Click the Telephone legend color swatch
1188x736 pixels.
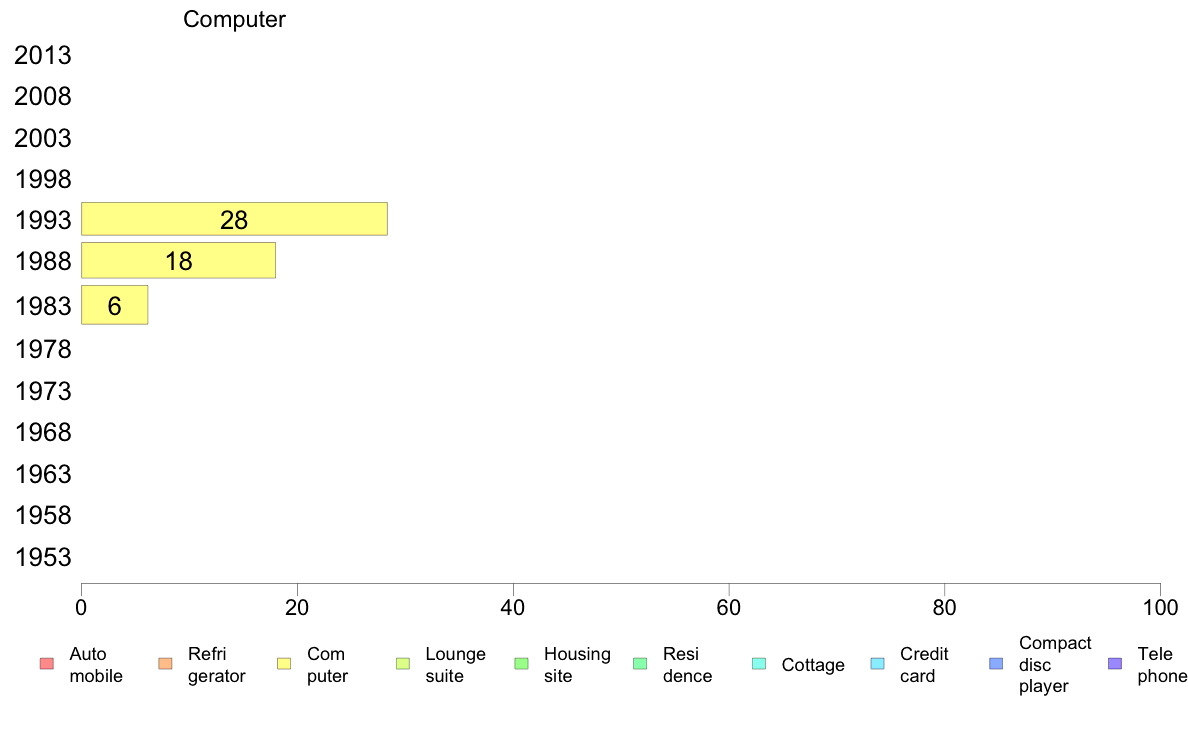1115,664
